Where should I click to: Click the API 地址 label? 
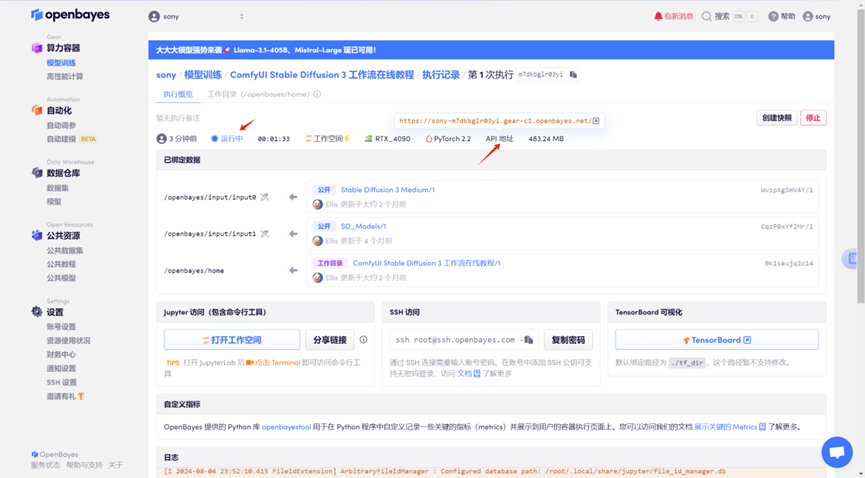pos(499,139)
